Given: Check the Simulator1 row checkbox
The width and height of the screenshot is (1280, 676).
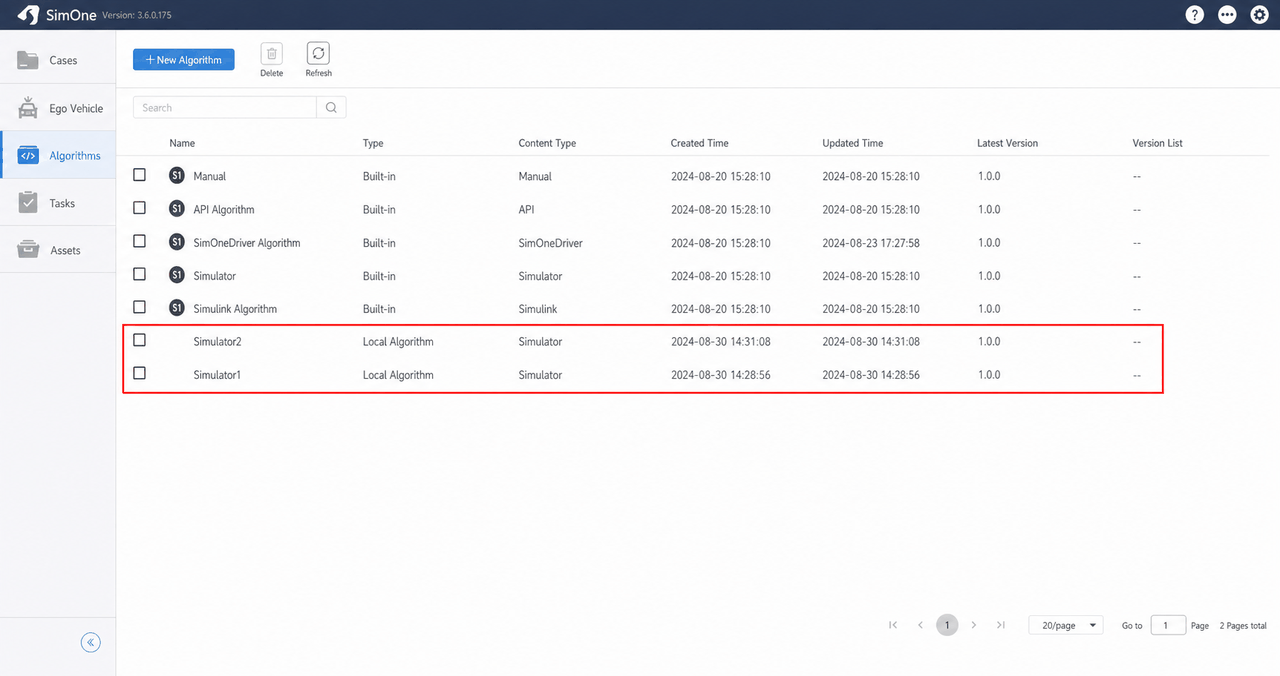Looking at the screenshot, I should (139, 373).
